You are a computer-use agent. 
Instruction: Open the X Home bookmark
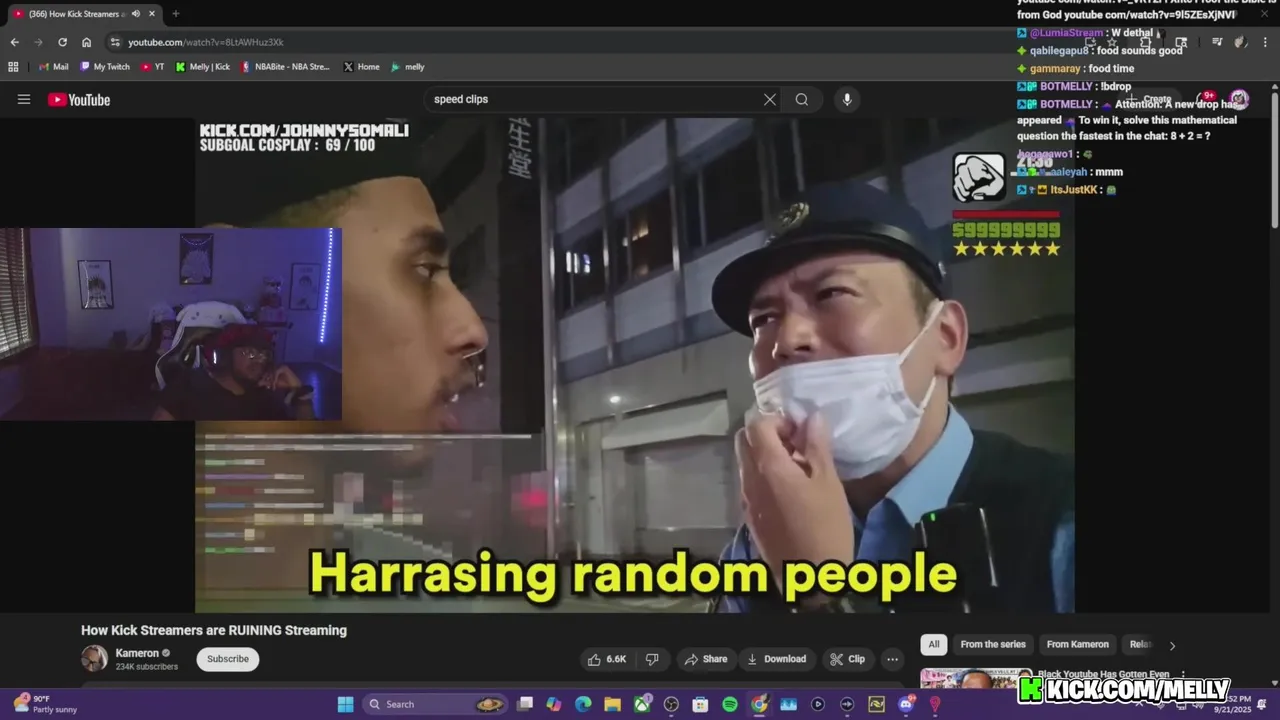361,67
